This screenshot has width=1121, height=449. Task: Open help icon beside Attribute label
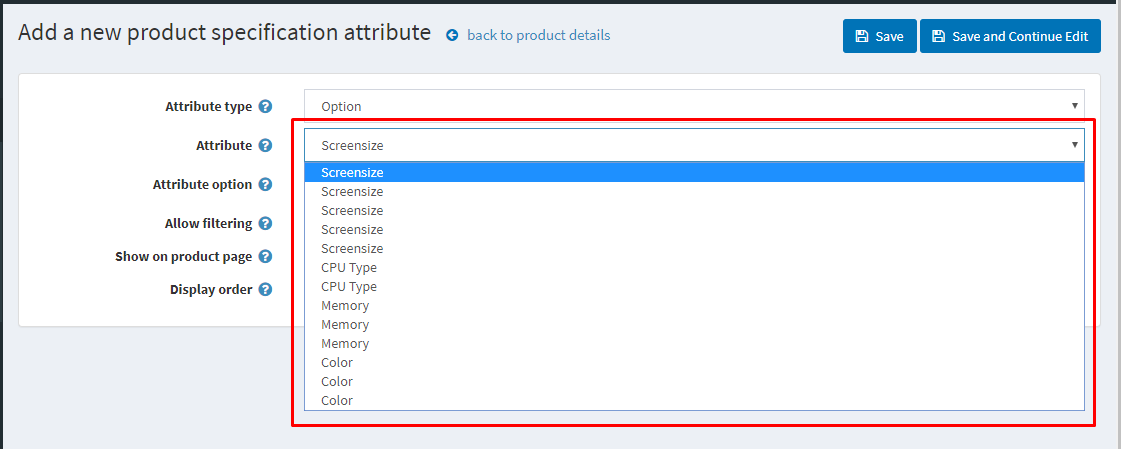(x=265, y=145)
